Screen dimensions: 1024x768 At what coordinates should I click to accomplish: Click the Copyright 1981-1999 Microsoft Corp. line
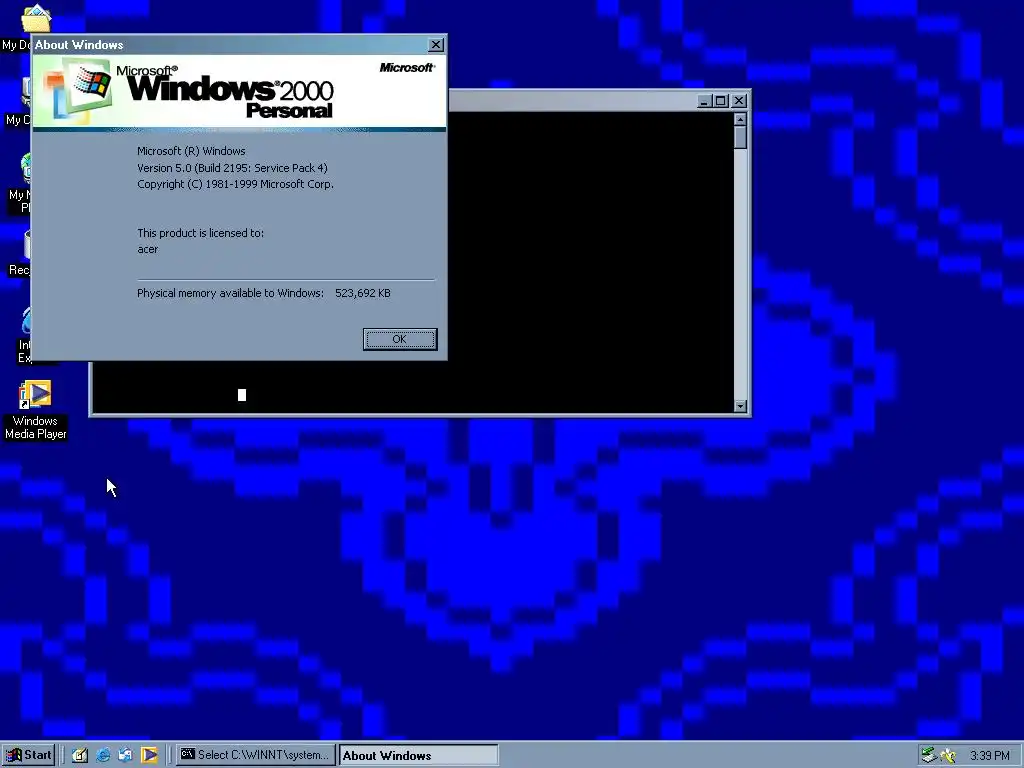click(x=235, y=184)
